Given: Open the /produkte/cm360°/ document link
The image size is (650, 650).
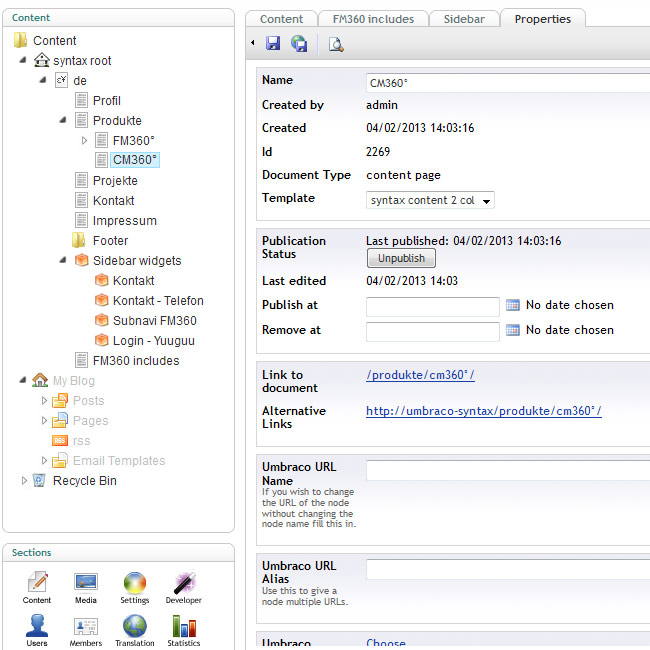Looking at the screenshot, I should click(x=420, y=375).
